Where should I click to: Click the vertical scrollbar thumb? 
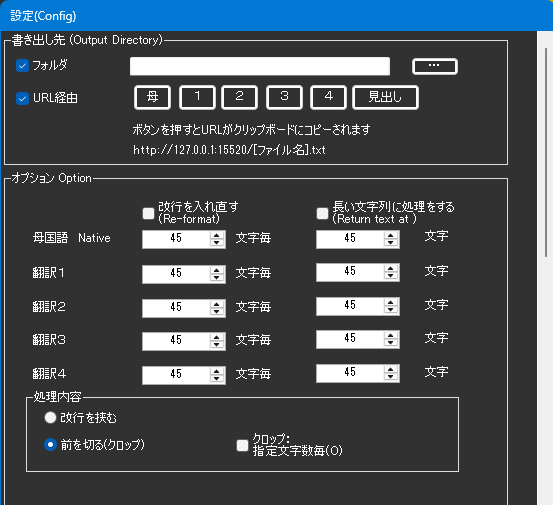pyautogui.click(x=546, y=152)
